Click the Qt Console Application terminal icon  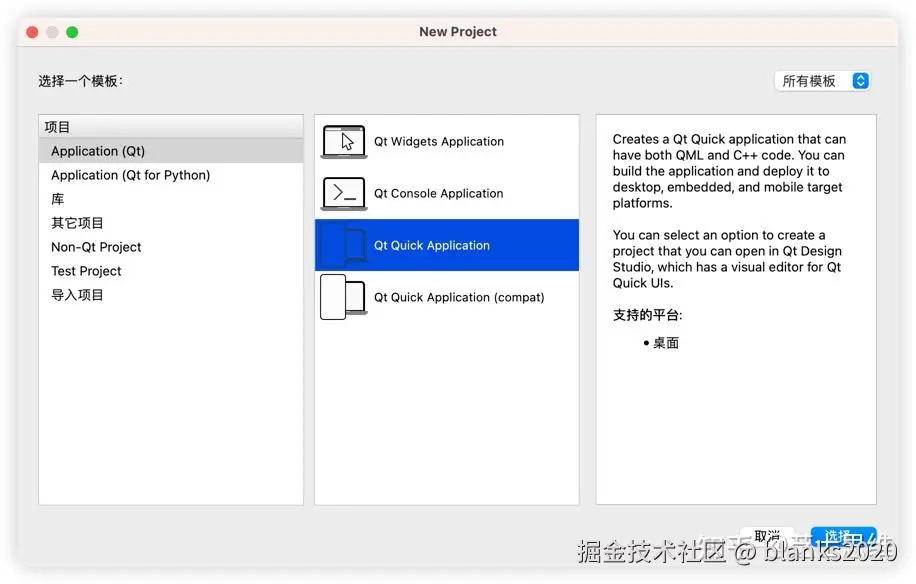click(344, 193)
